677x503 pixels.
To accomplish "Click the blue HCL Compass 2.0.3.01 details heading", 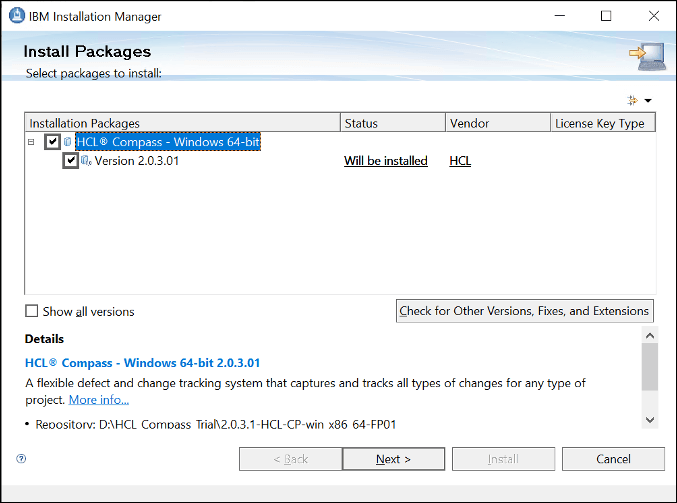I will (x=142, y=363).
